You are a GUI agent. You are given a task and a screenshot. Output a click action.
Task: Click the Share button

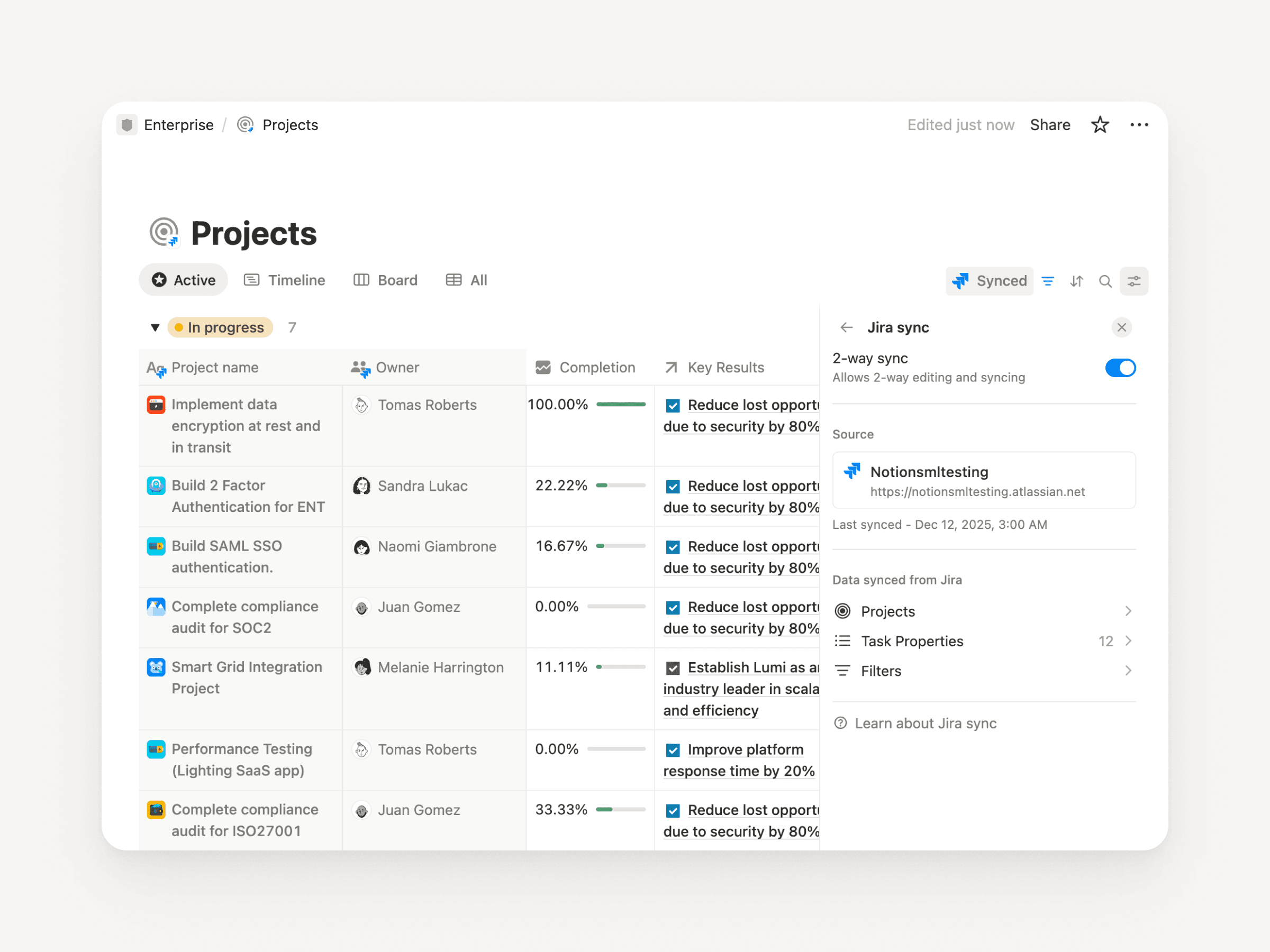[1050, 124]
